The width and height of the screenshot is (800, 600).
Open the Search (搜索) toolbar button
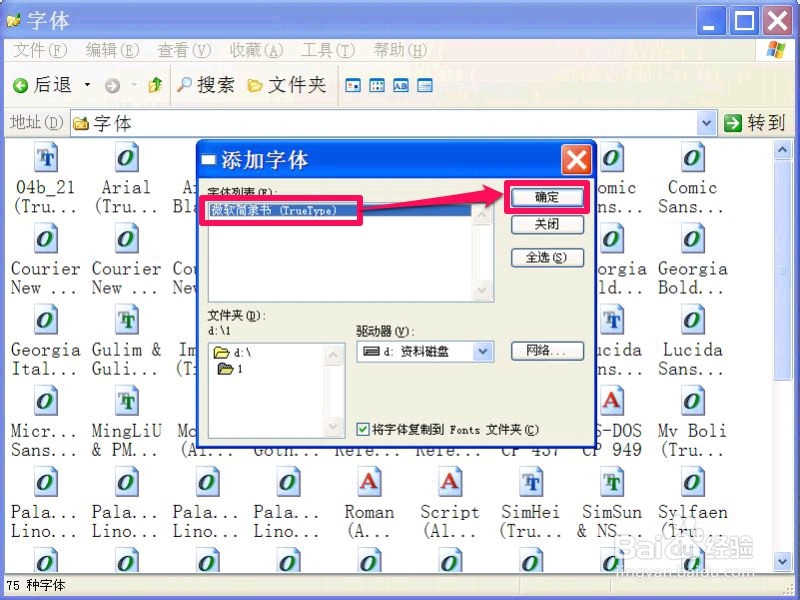click(x=206, y=85)
